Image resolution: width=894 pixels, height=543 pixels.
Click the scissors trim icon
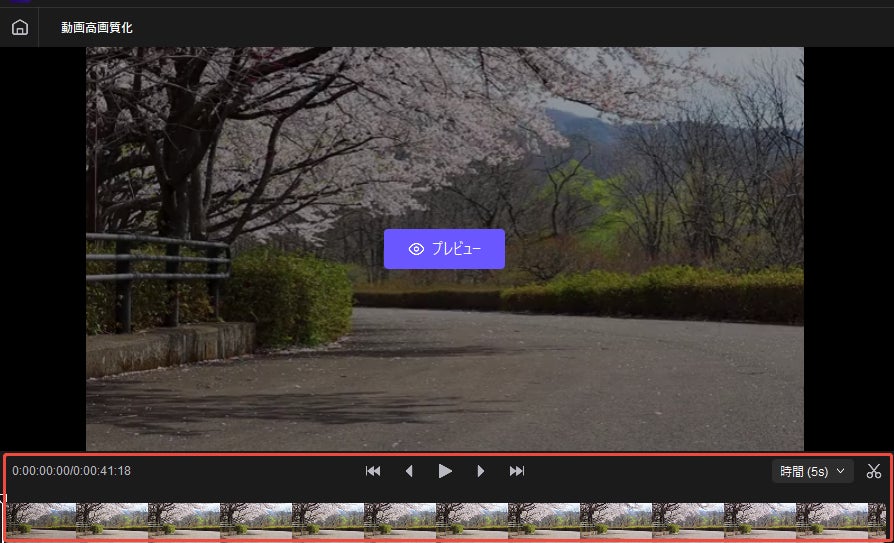[873, 471]
